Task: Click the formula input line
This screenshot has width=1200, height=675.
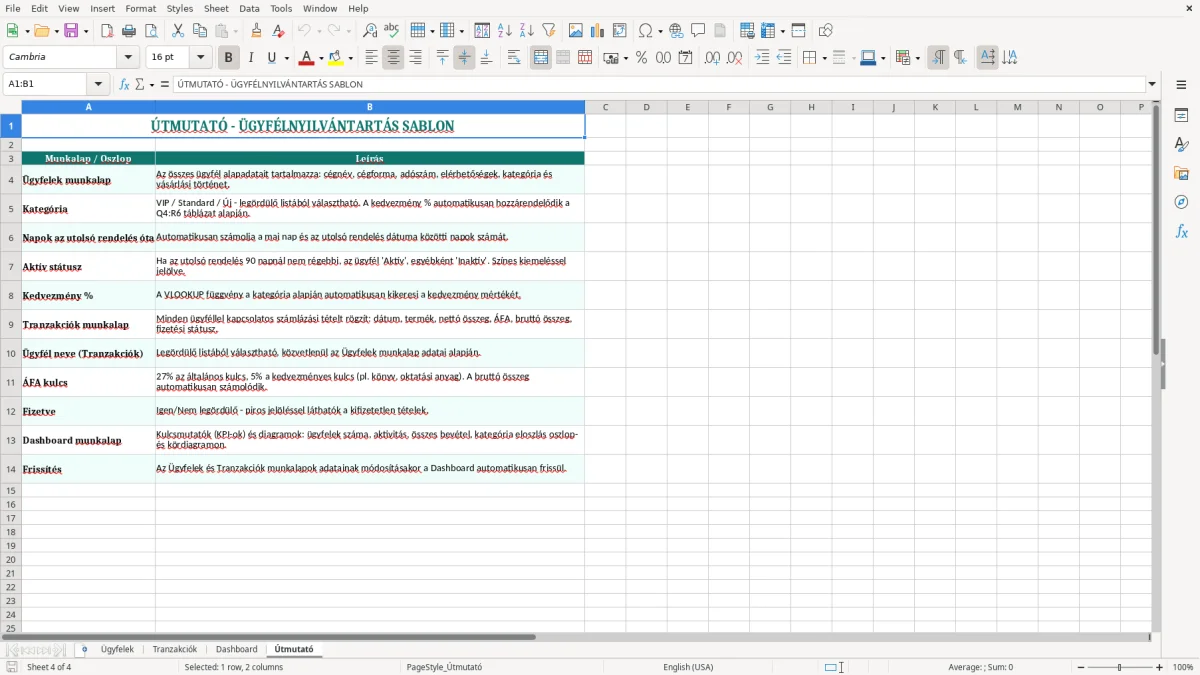Action: (x=658, y=84)
